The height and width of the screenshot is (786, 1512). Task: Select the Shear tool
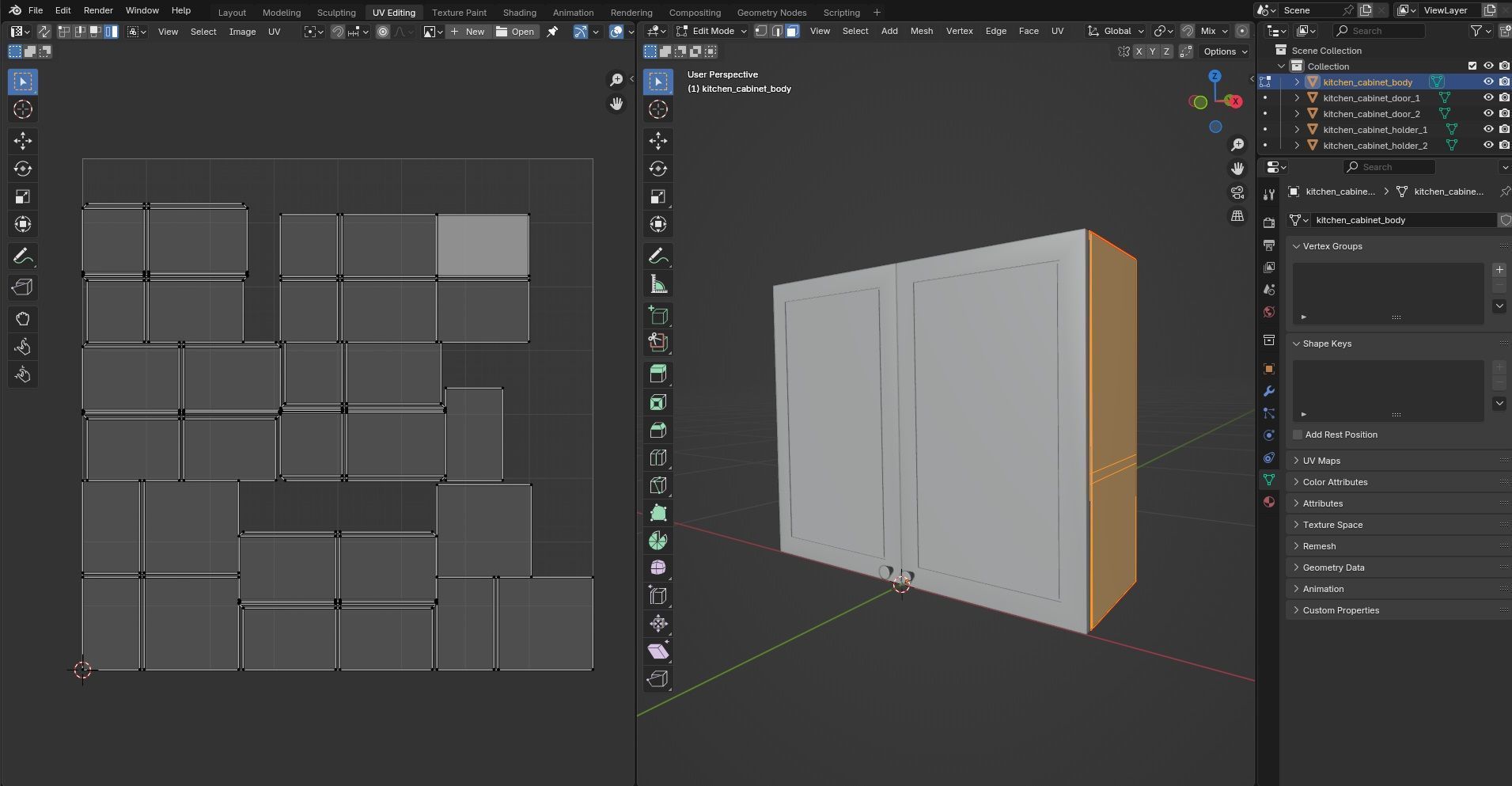[658, 651]
